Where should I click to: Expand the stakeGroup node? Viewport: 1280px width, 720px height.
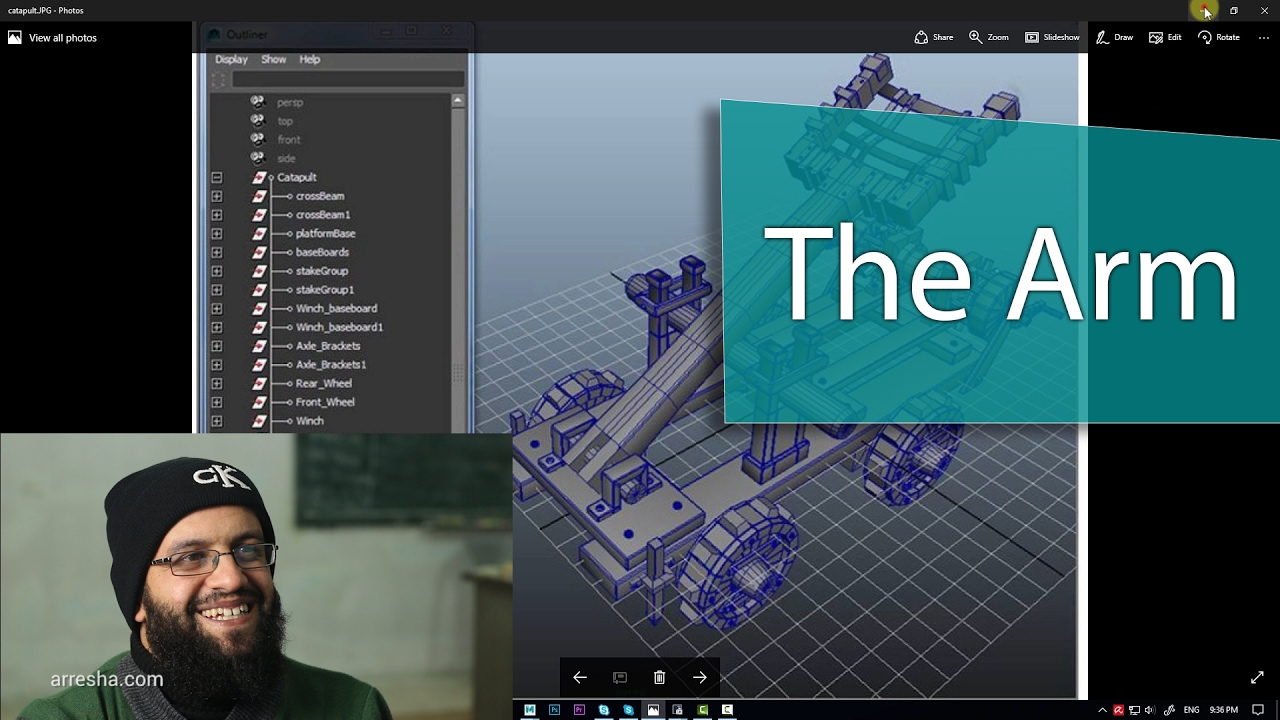(217, 271)
